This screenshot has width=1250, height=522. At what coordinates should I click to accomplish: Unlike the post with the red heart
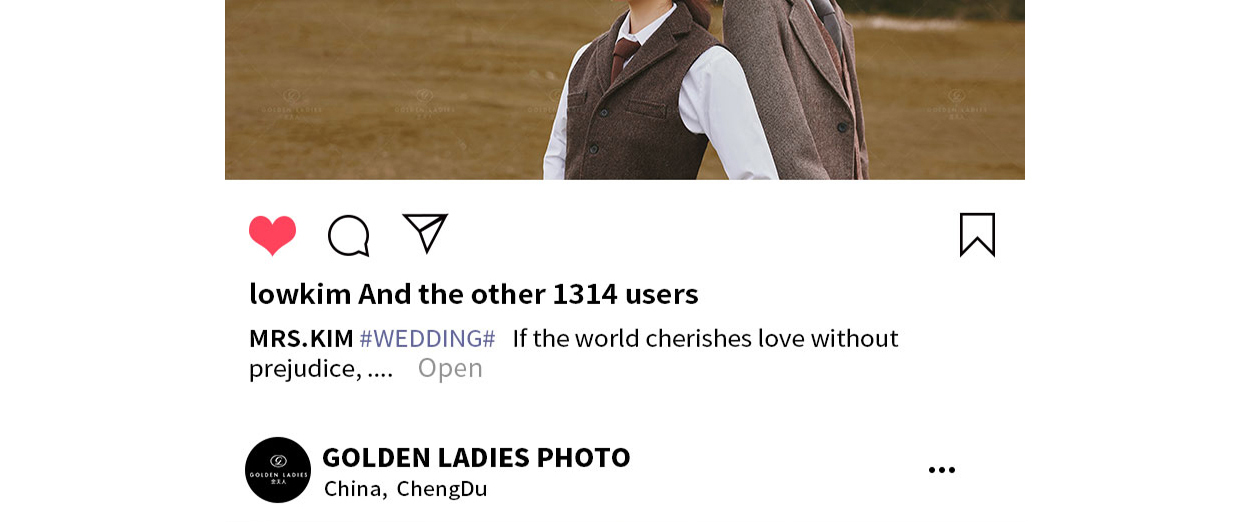coord(272,236)
